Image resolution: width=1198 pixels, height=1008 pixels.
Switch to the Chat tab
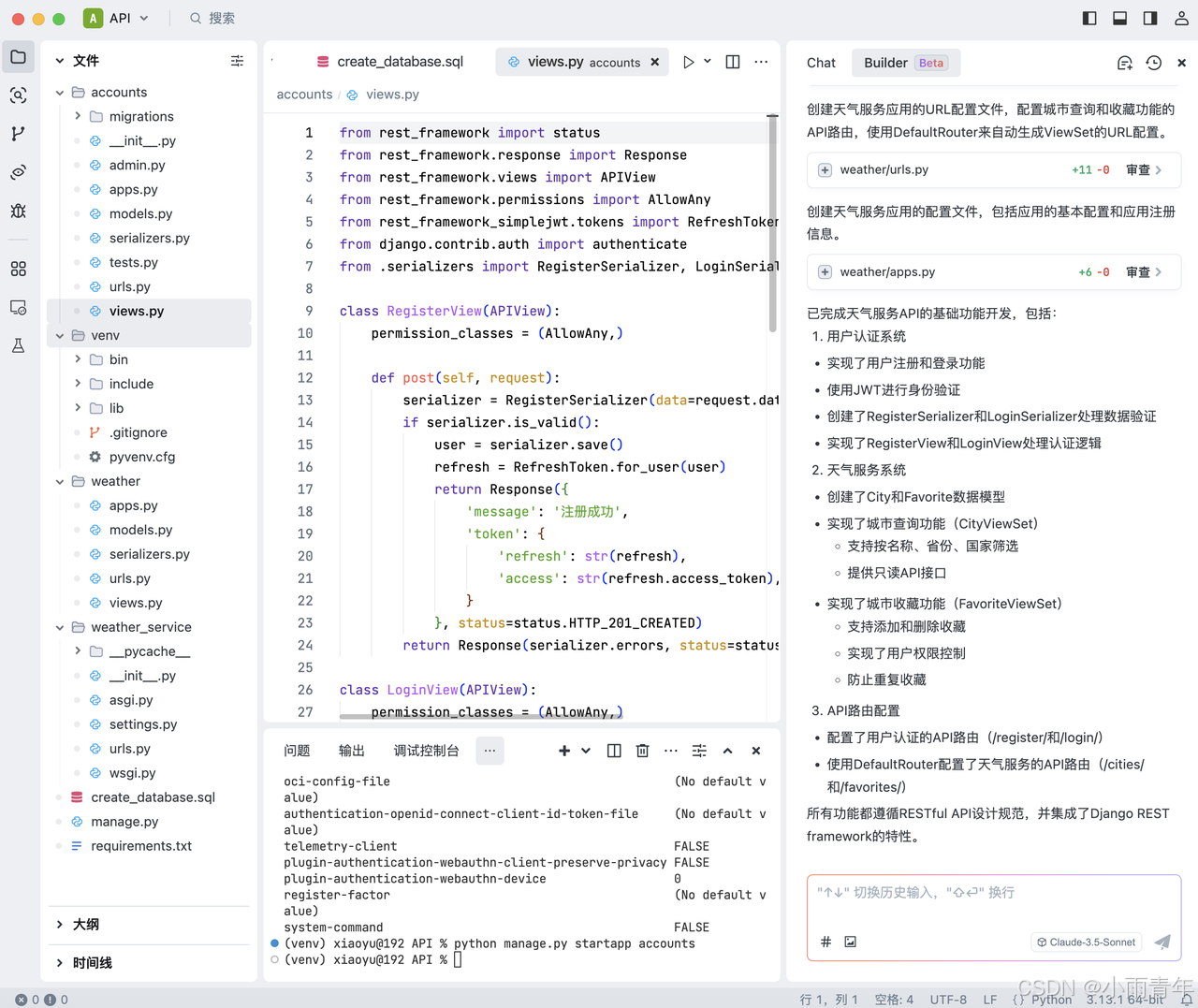pyautogui.click(x=821, y=63)
